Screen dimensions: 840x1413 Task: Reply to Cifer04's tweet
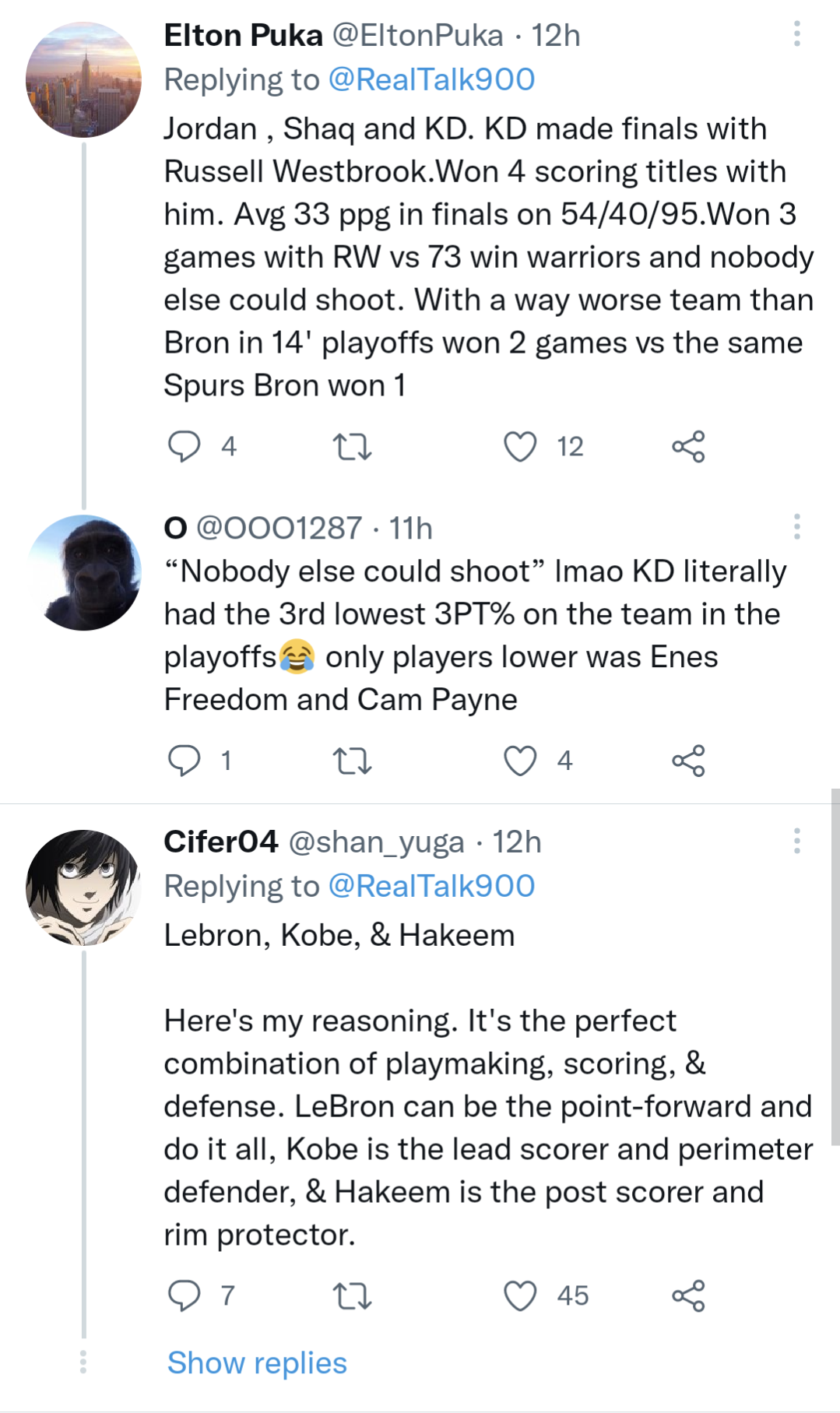(x=185, y=1295)
